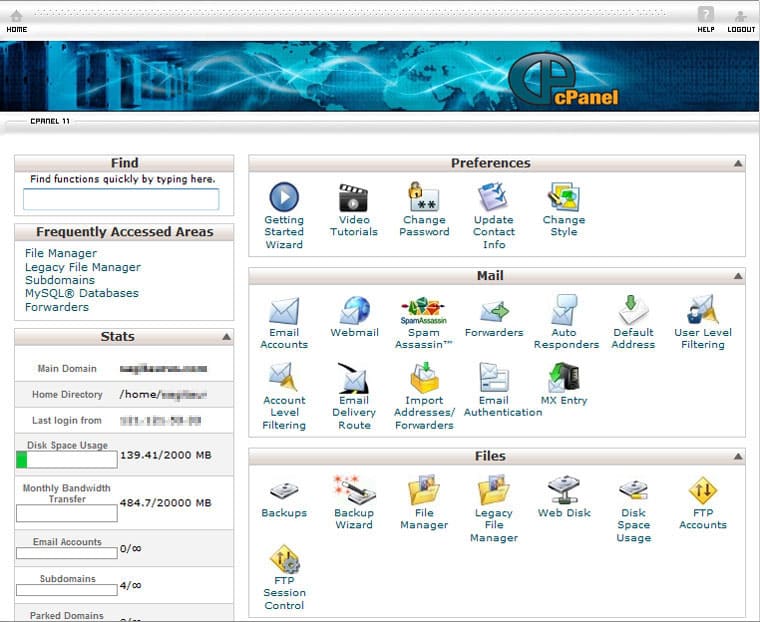Open the Update Contact Info icon

tap(493, 197)
